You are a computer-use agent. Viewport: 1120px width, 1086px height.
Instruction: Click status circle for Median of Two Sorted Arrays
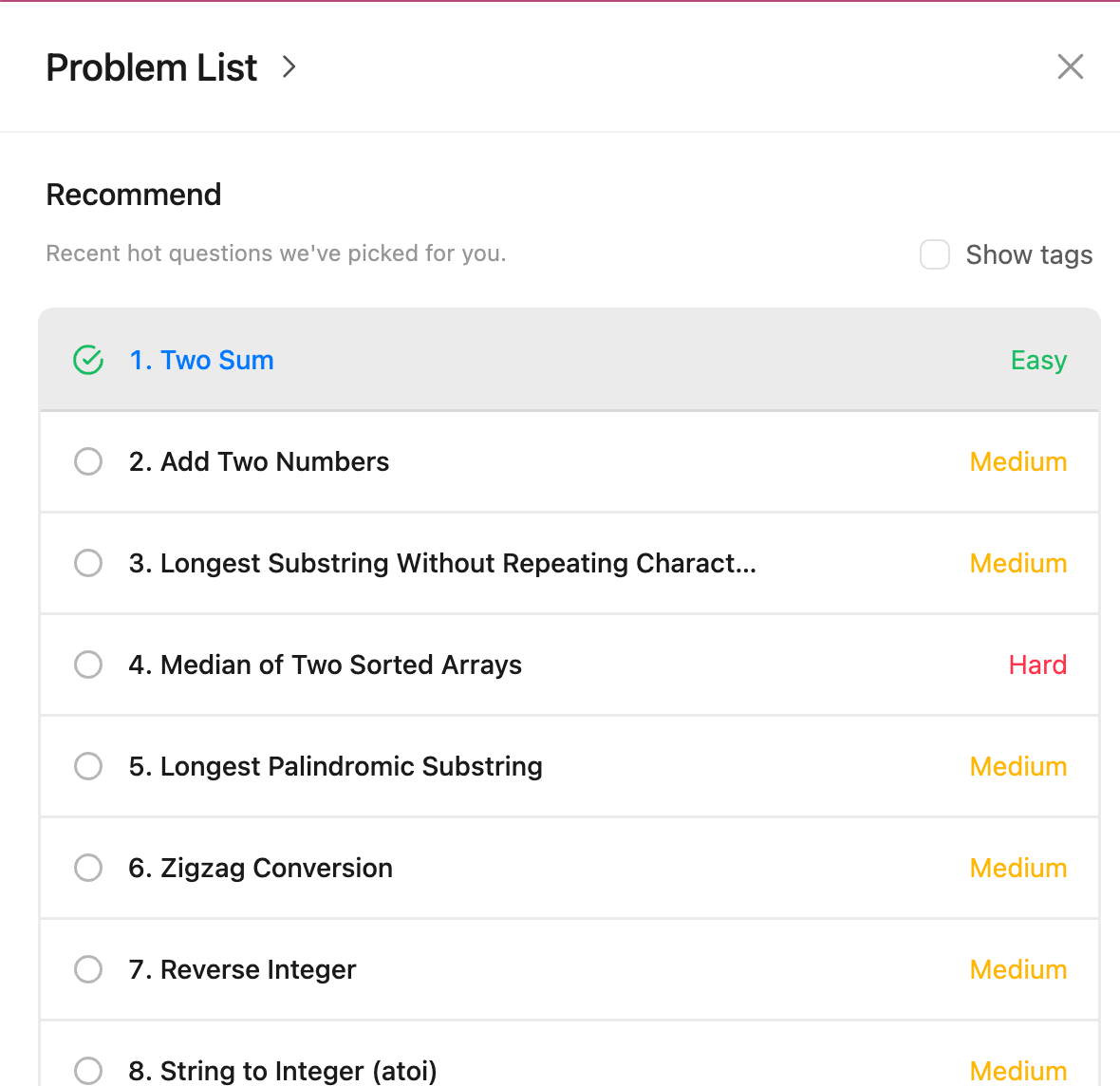tap(88, 665)
